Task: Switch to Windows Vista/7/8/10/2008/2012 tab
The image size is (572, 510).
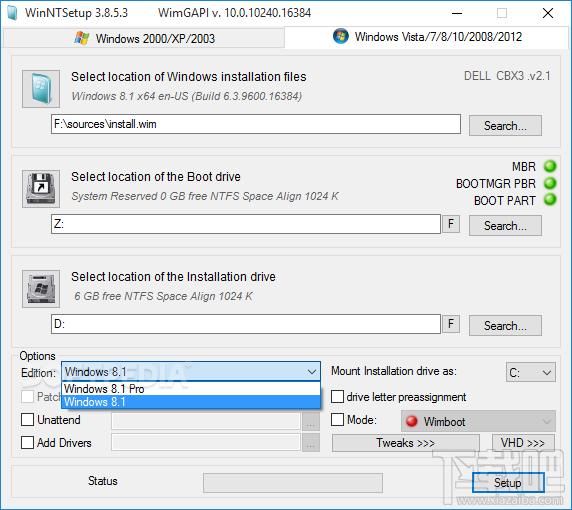Action: [427, 36]
